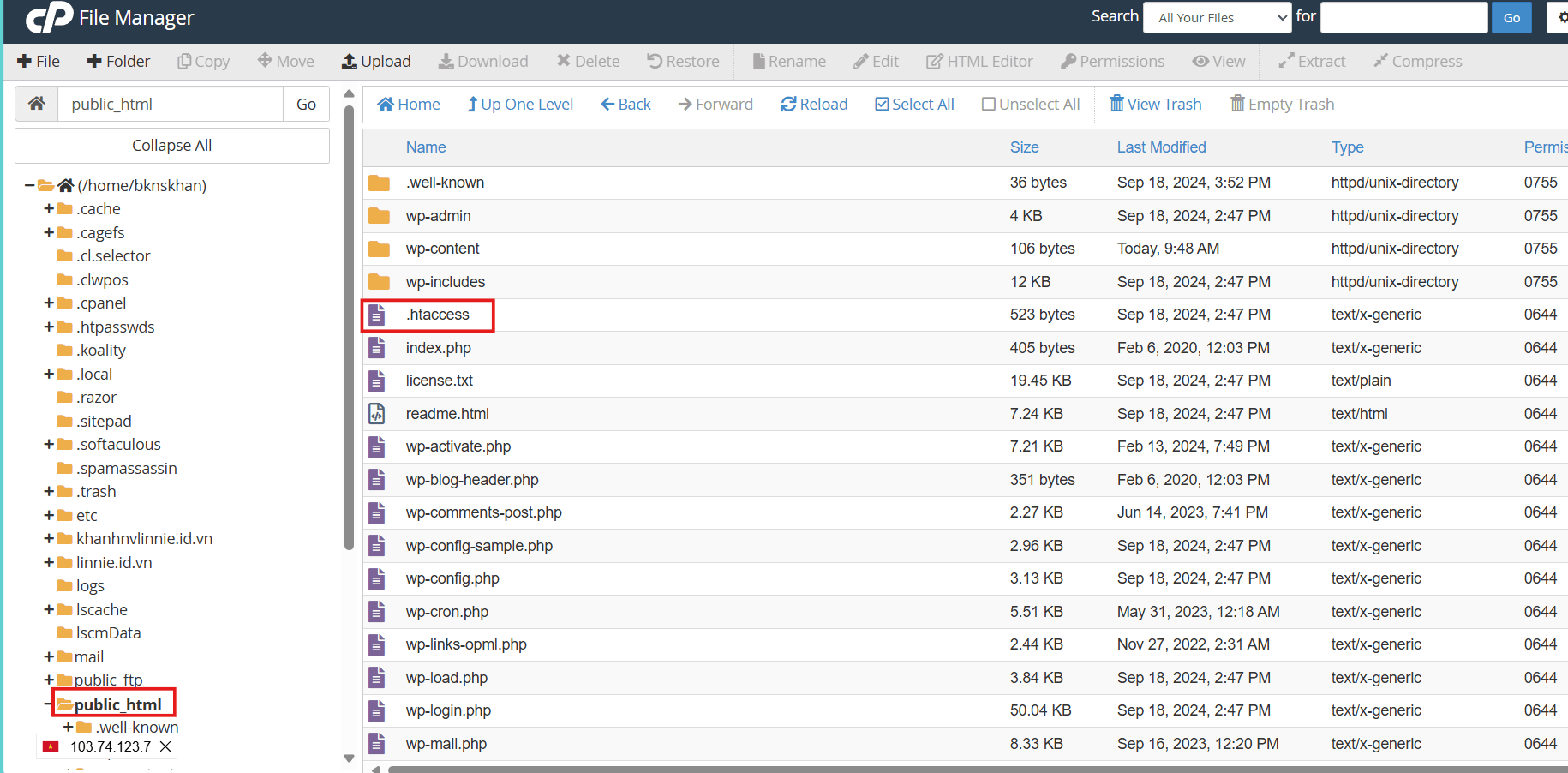This screenshot has width=1568, height=773.
Task: Go Up One Level
Action: tap(520, 104)
